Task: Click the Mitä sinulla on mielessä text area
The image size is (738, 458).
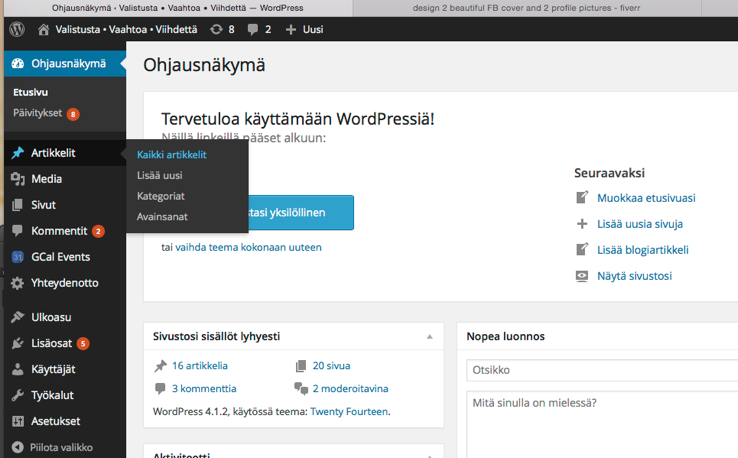Action: click(602, 424)
